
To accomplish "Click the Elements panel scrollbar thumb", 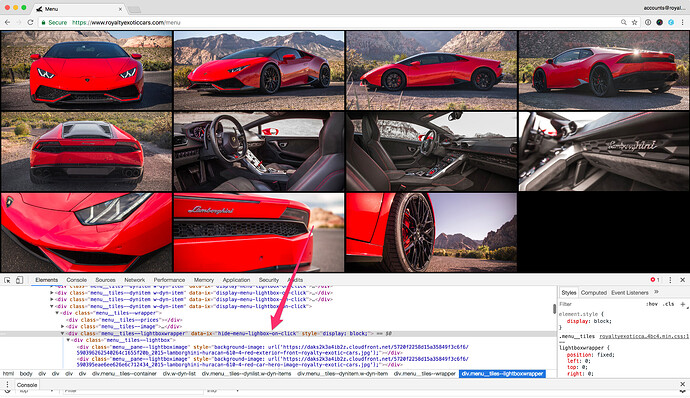I will point(554,309).
